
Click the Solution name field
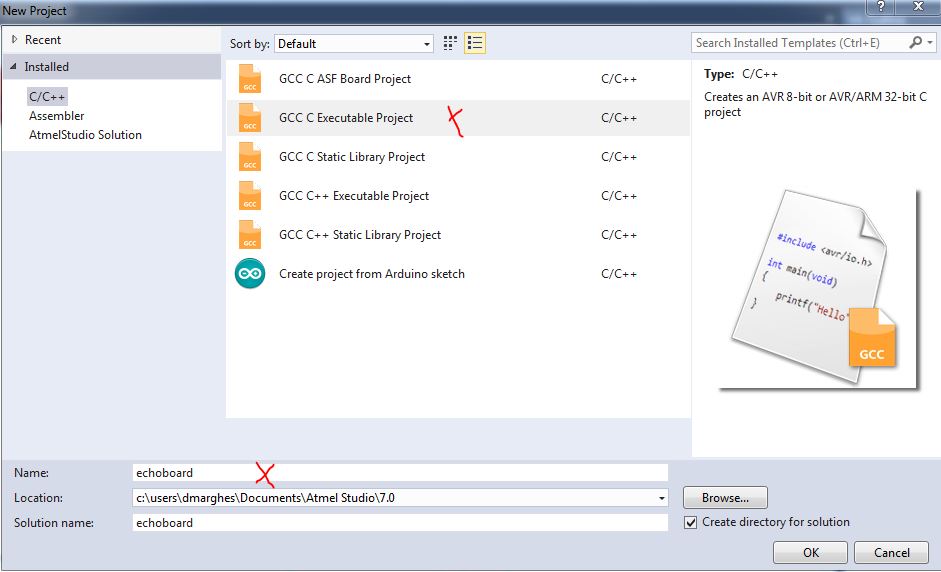pyautogui.click(x=400, y=523)
